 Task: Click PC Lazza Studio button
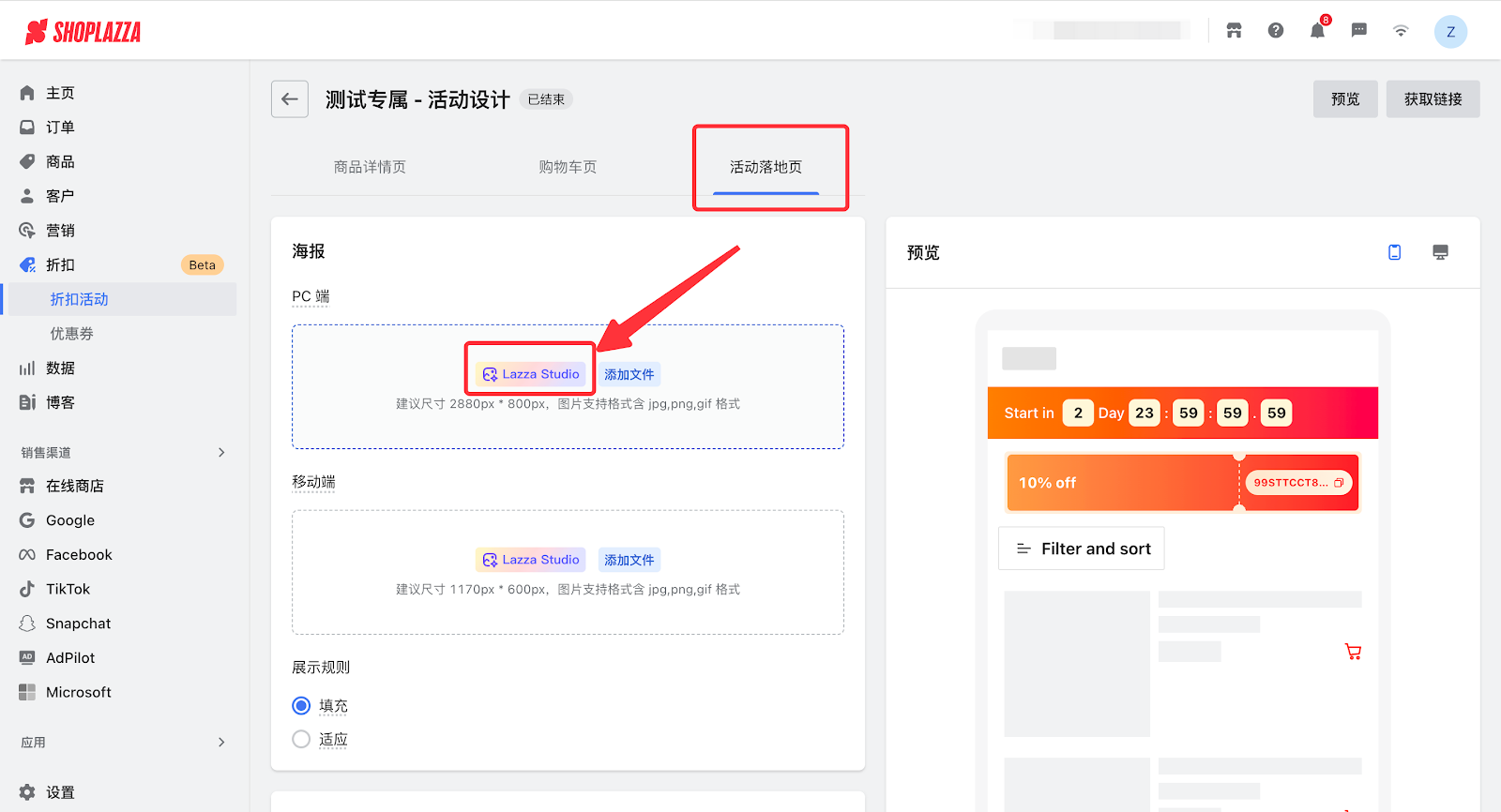pyautogui.click(x=531, y=374)
